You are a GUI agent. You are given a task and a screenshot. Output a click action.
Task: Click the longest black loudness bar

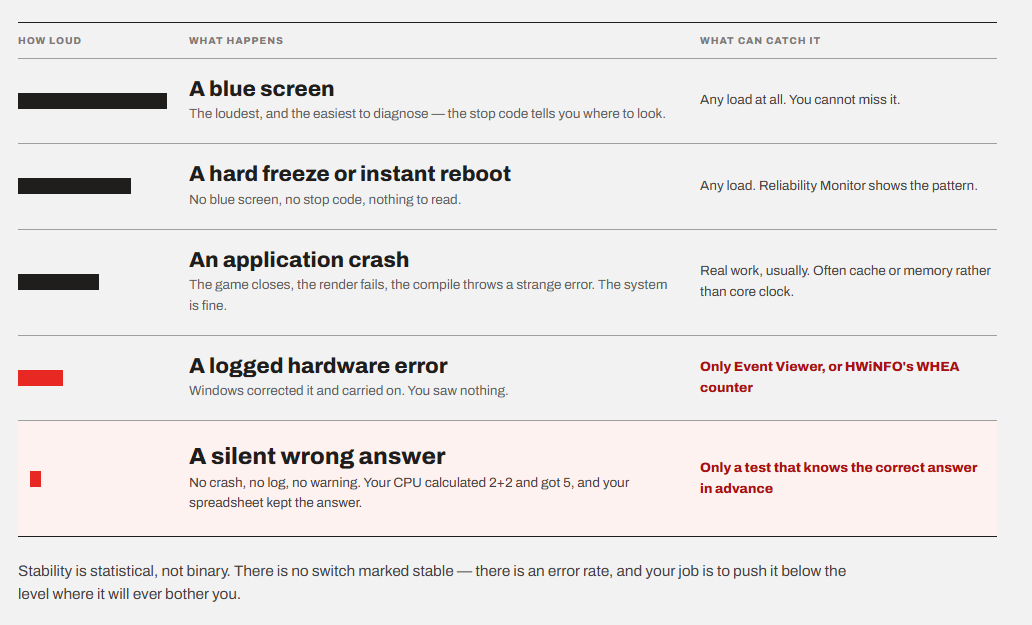pos(92,101)
